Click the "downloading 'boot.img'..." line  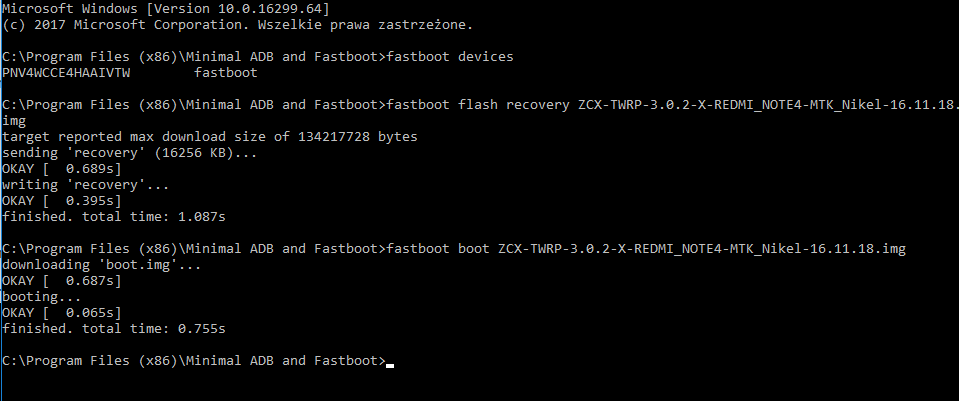pos(101,264)
